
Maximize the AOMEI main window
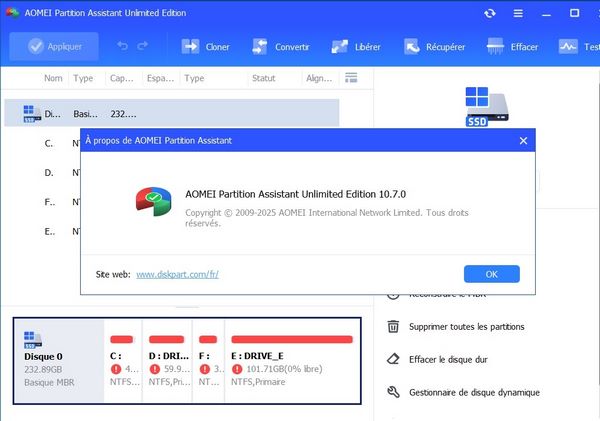click(x=574, y=13)
